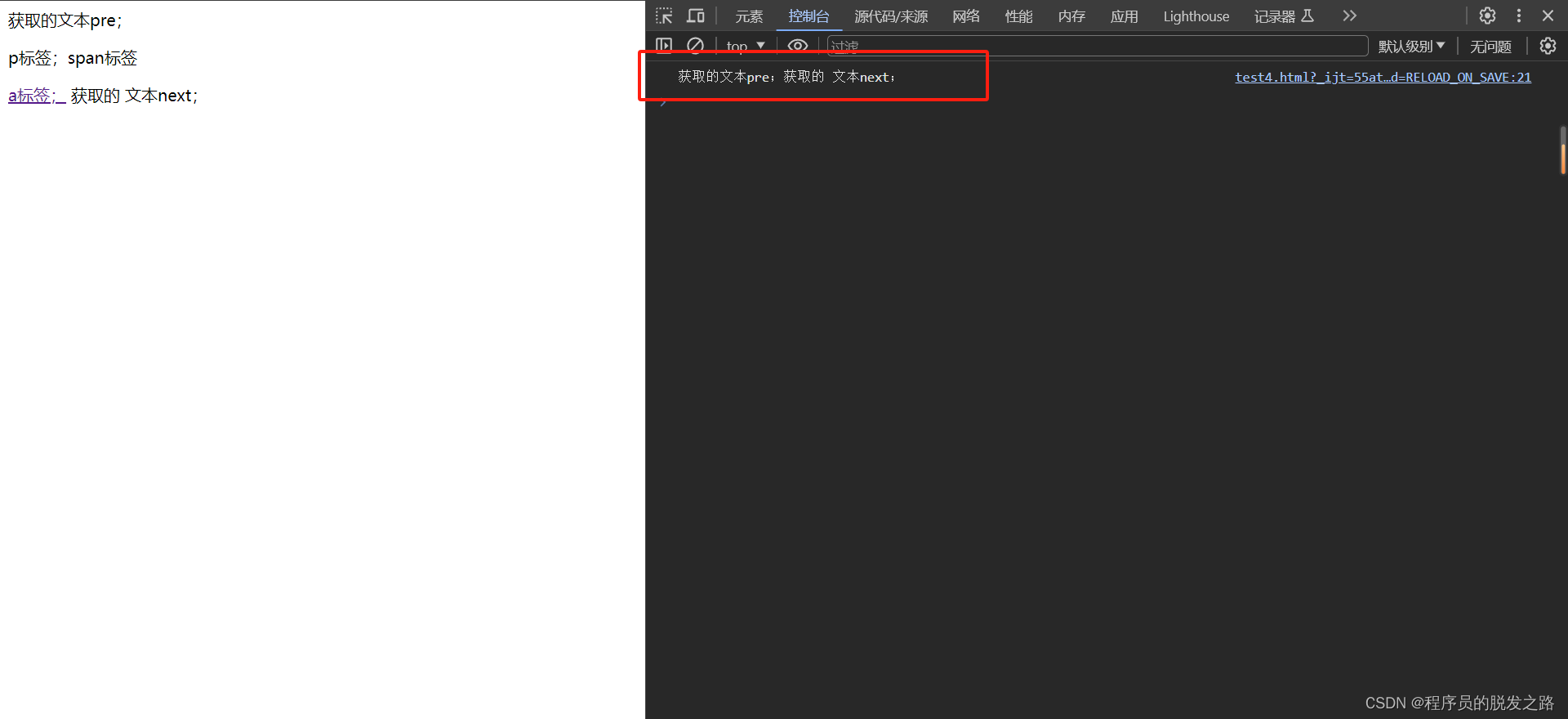
Task: Click the console scrollbar thumb
Action: [1562, 150]
